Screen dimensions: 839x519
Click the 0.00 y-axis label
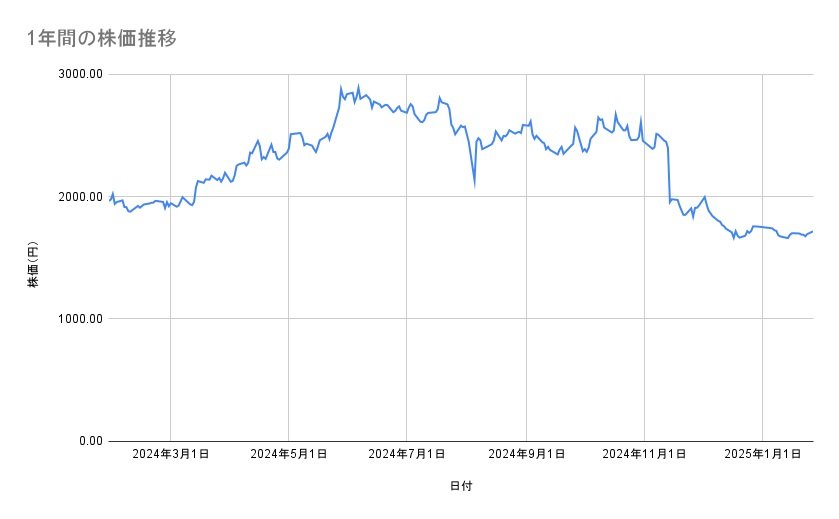pyautogui.click(x=87, y=441)
